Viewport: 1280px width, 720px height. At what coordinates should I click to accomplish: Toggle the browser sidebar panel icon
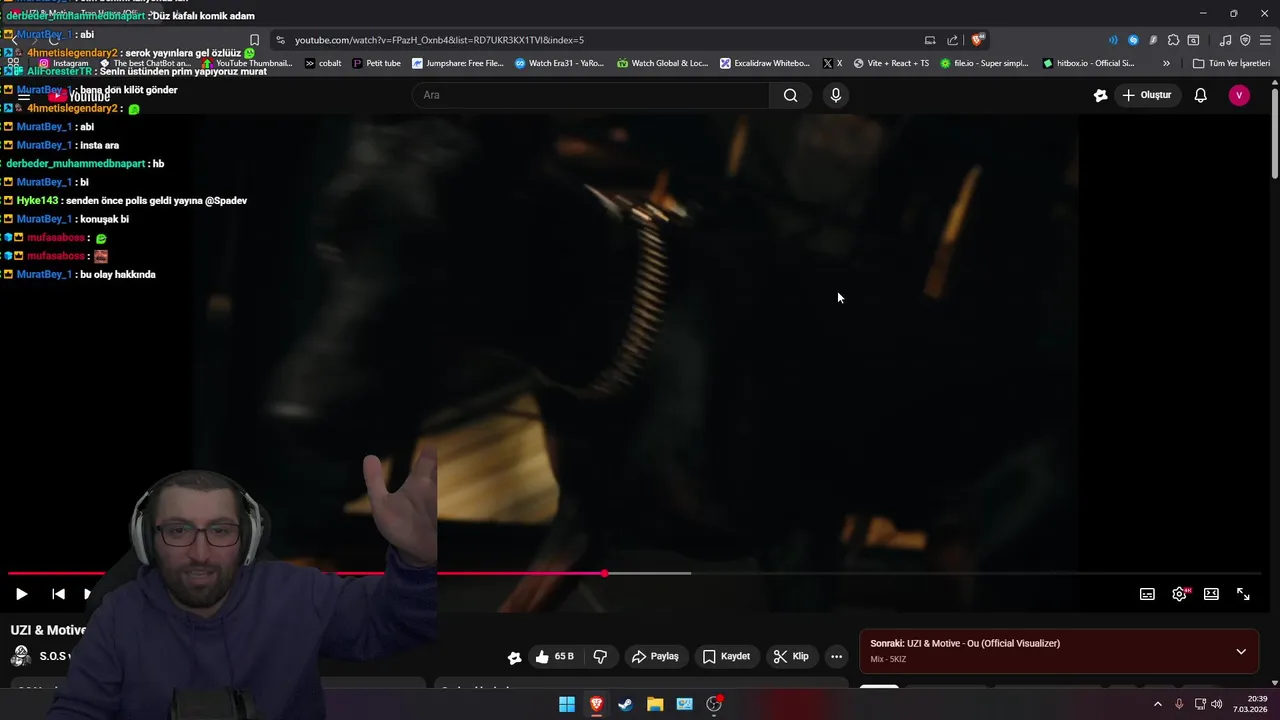point(1193,40)
